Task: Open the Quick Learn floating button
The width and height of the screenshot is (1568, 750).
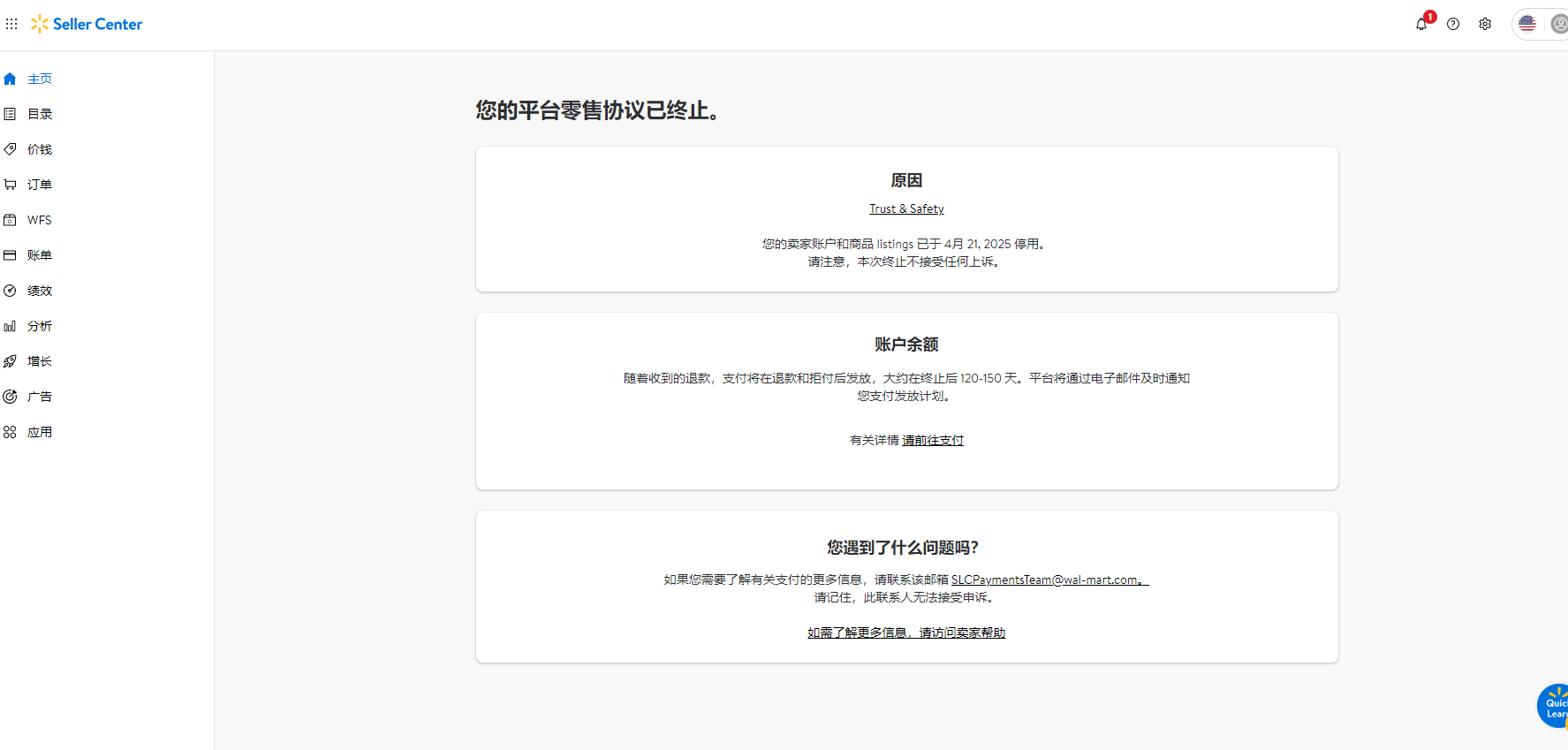Action: (1553, 707)
